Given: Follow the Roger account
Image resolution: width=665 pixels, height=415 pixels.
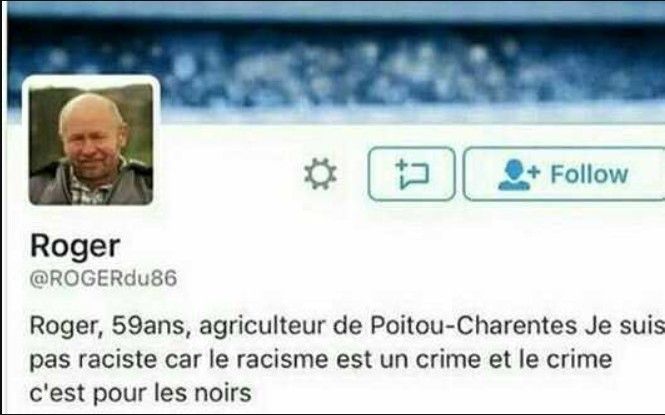Looking at the screenshot, I should coord(564,174).
